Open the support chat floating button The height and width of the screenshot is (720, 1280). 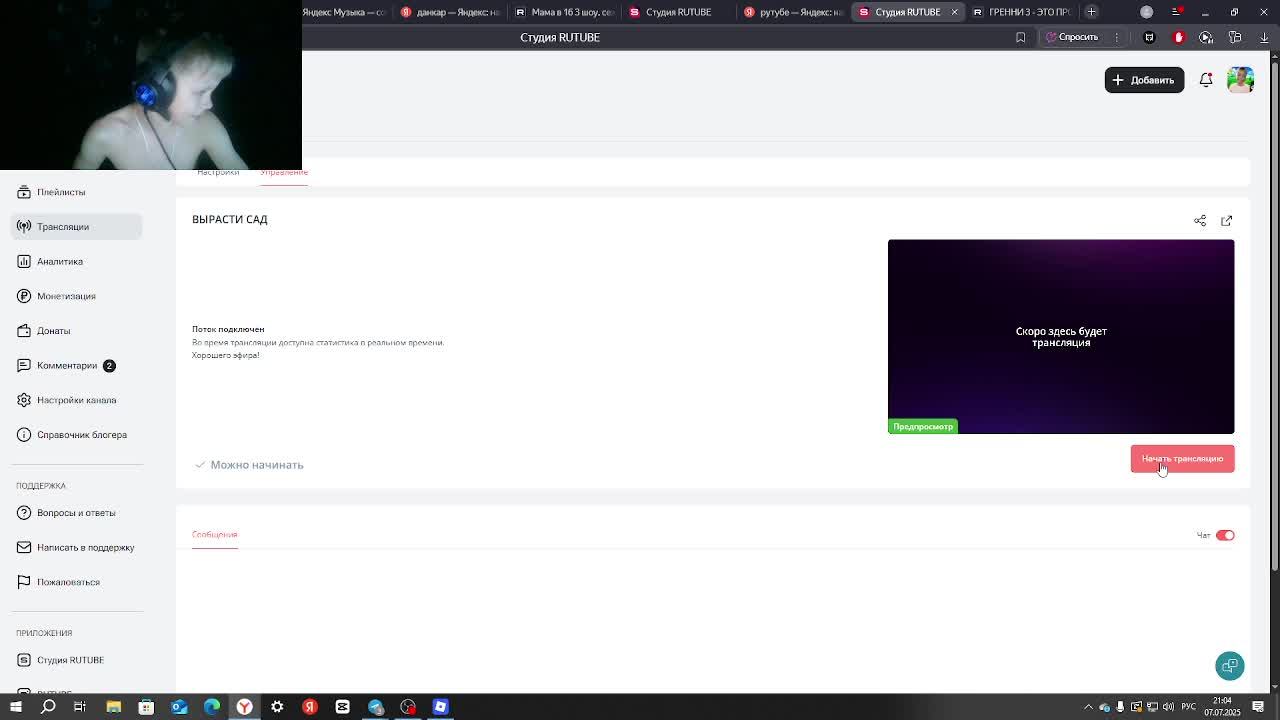tap(1230, 666)
